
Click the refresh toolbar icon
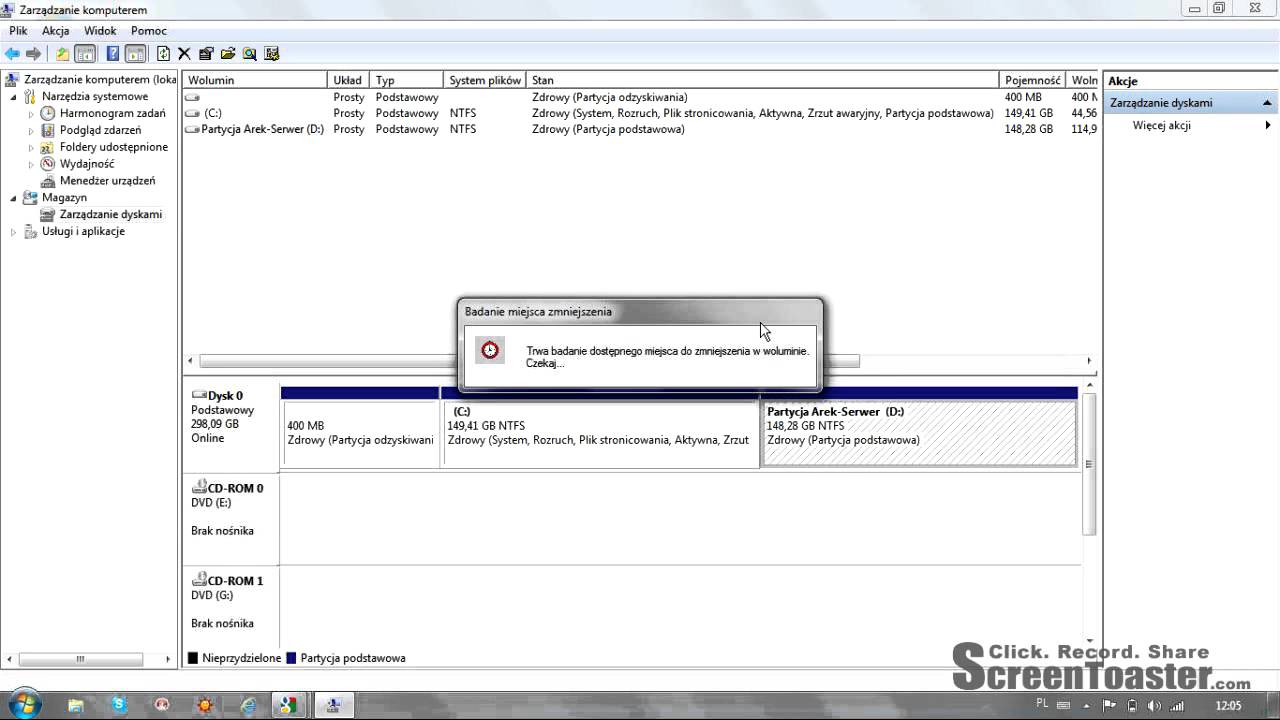click(x=163, y=54)
